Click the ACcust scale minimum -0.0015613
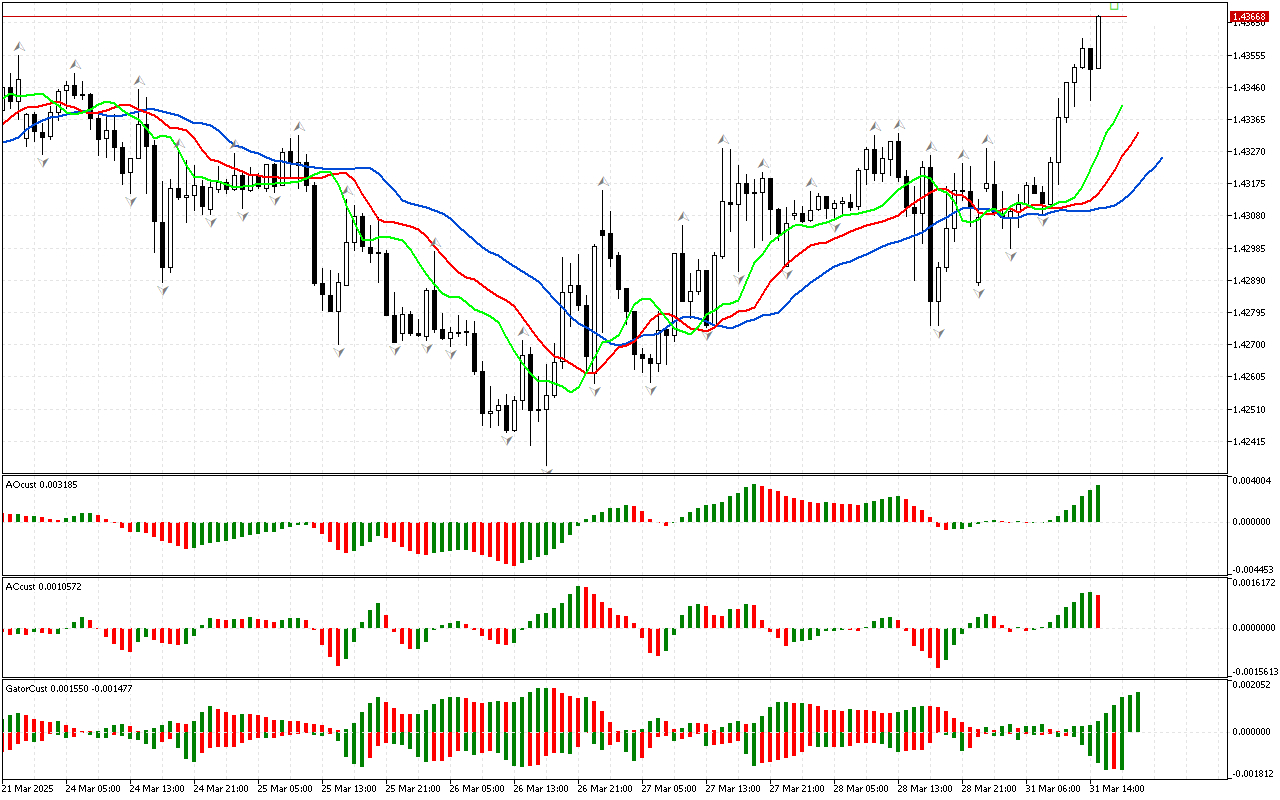The height and width of the screenshot is (800, 1280). (1254, 673)
